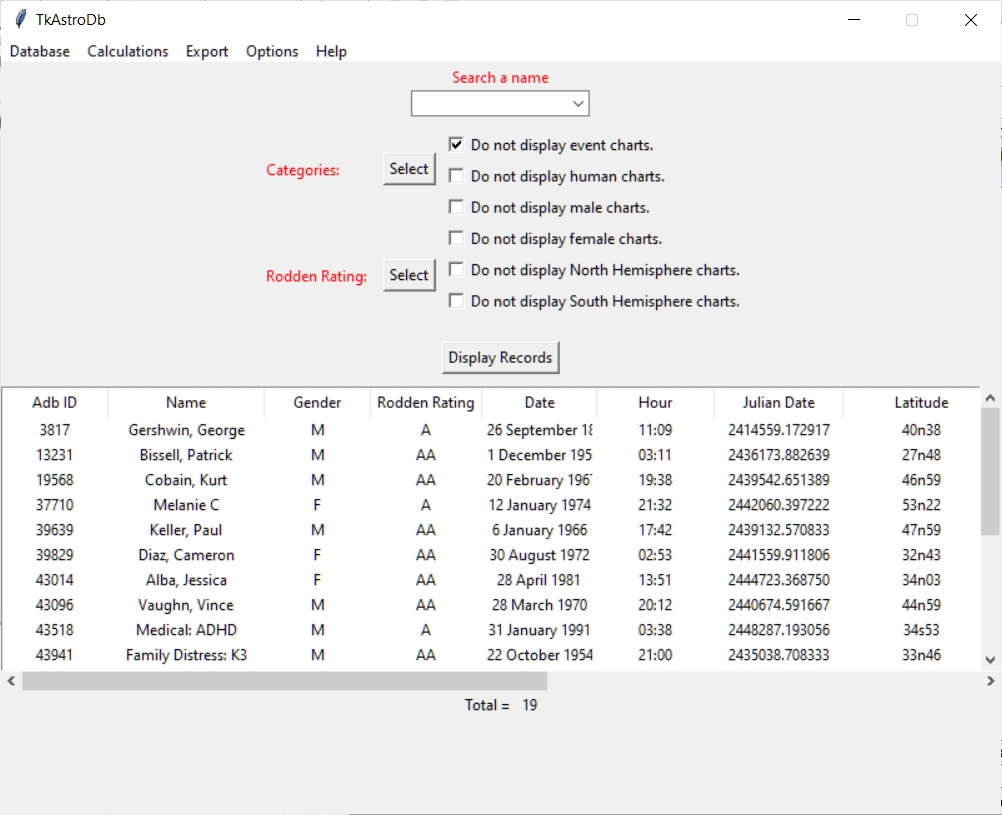Image resolution: width=1002 pixels, height=815 pixels.
Task: Click latitude value 32n43
Action: point(921,554)
